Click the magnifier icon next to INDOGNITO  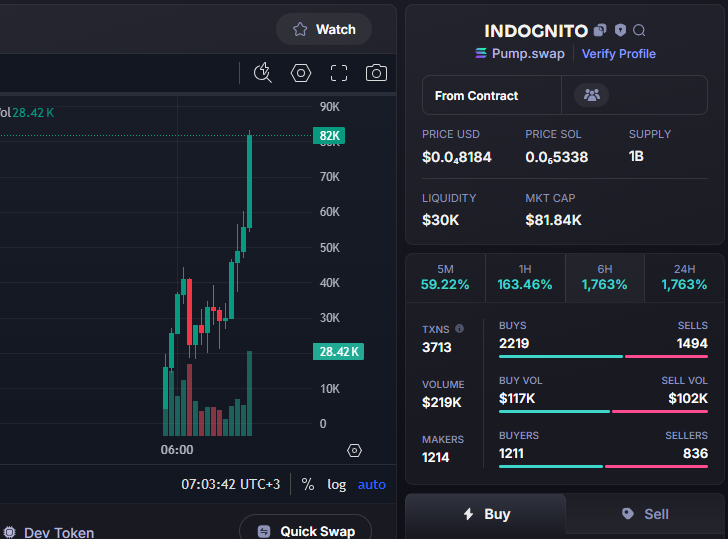point(639,30)
